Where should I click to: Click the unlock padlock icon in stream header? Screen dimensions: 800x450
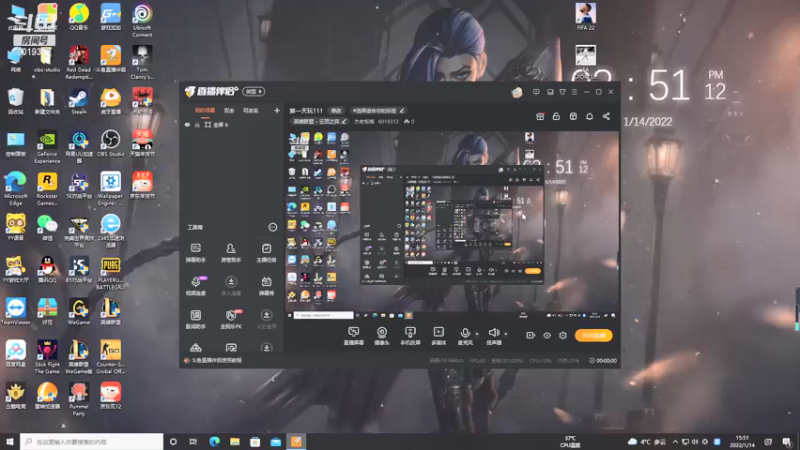click(556, 116)
